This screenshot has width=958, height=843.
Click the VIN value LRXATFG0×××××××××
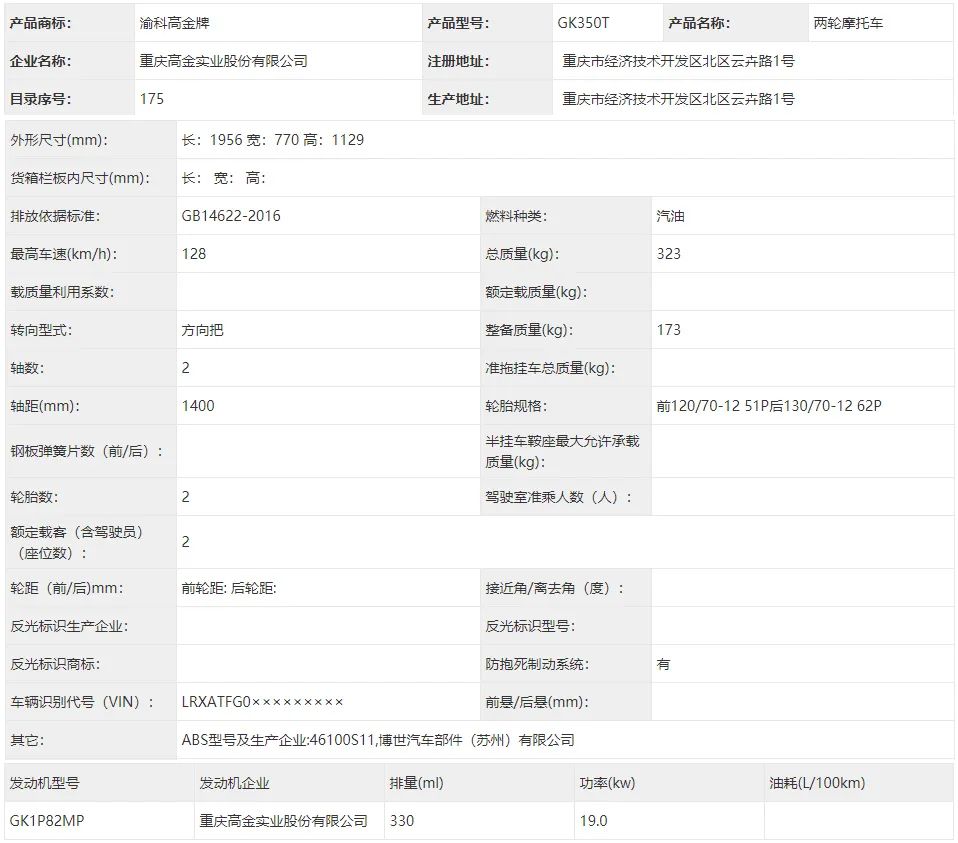262,702
